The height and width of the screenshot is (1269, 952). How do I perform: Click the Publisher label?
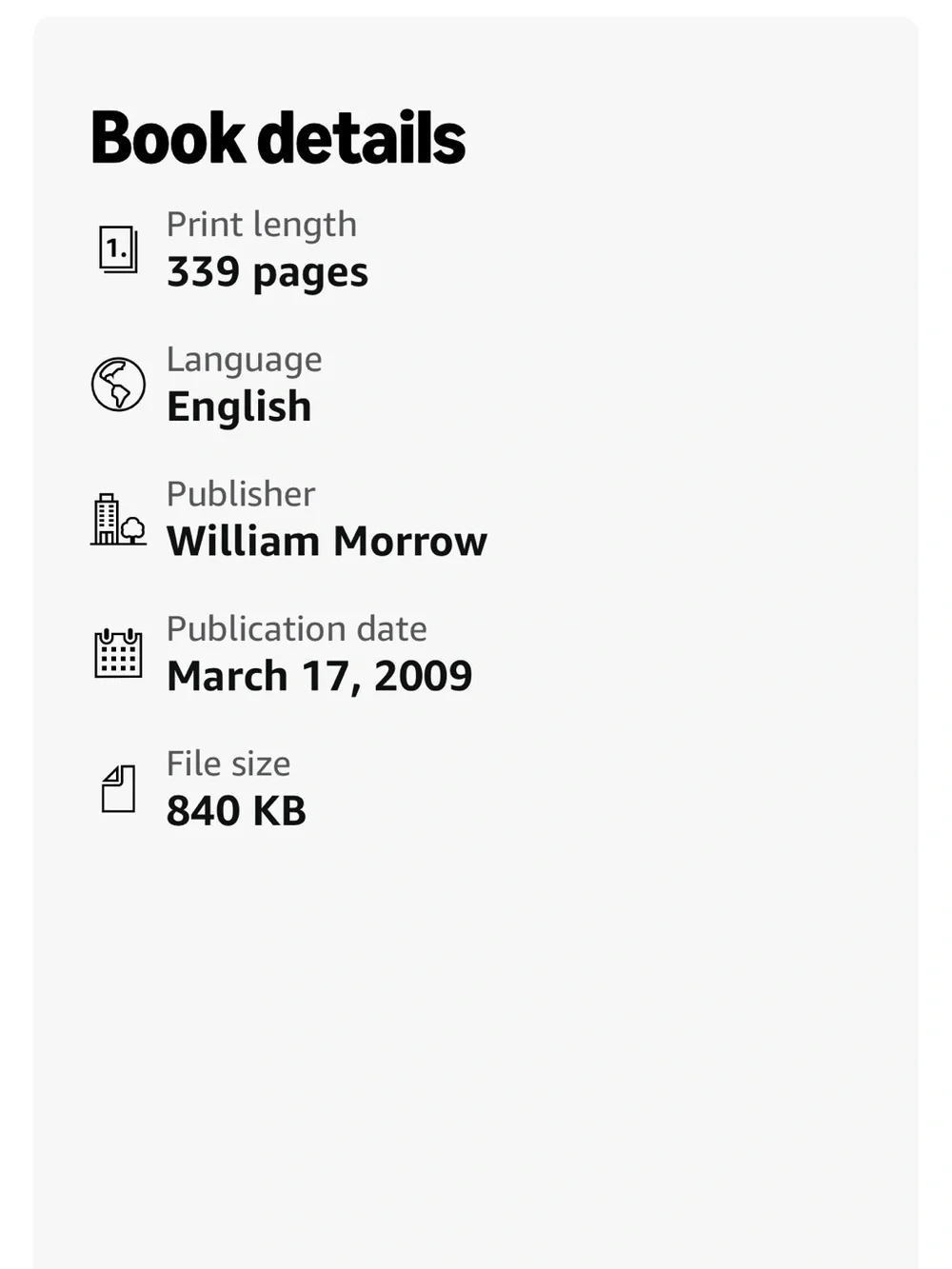coord(241,494)
